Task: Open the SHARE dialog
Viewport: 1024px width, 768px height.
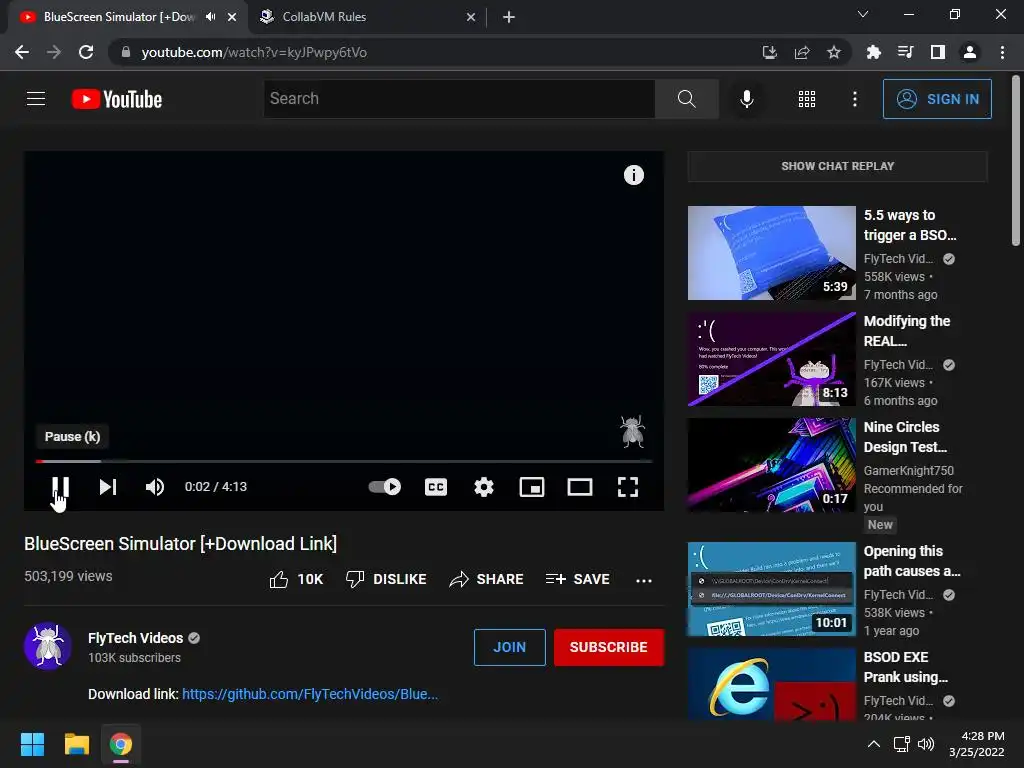Action: 487,579
